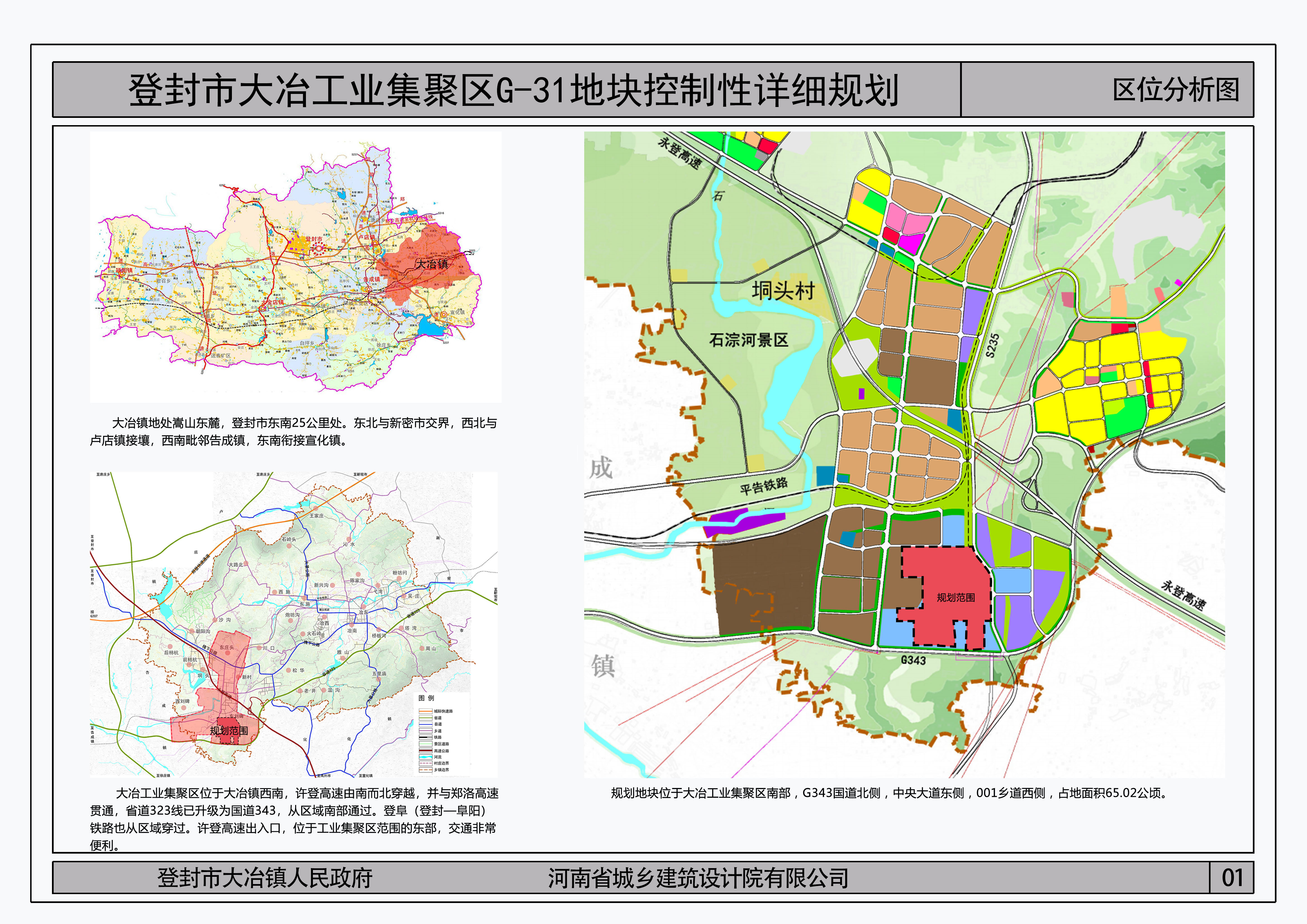1307x924 pixels.
Task: Click the 垌头村 village label
Action: click(x=783, y=291)
